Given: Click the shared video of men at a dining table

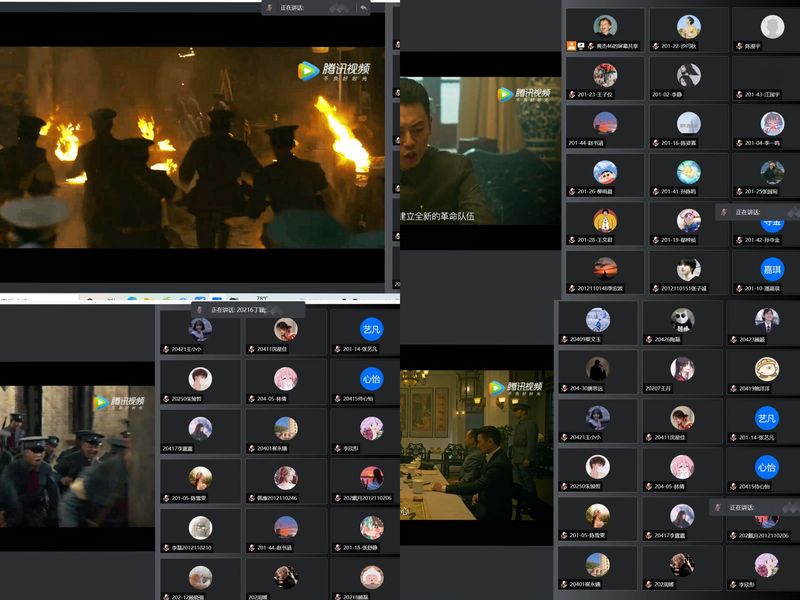Looking at the screenshot, I should 476,445.
